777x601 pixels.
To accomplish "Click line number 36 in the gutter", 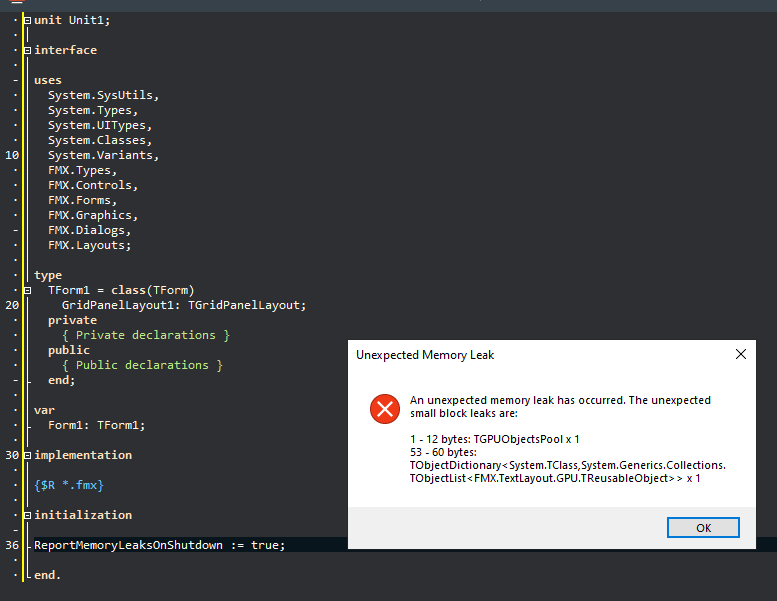I will (11, 545).
